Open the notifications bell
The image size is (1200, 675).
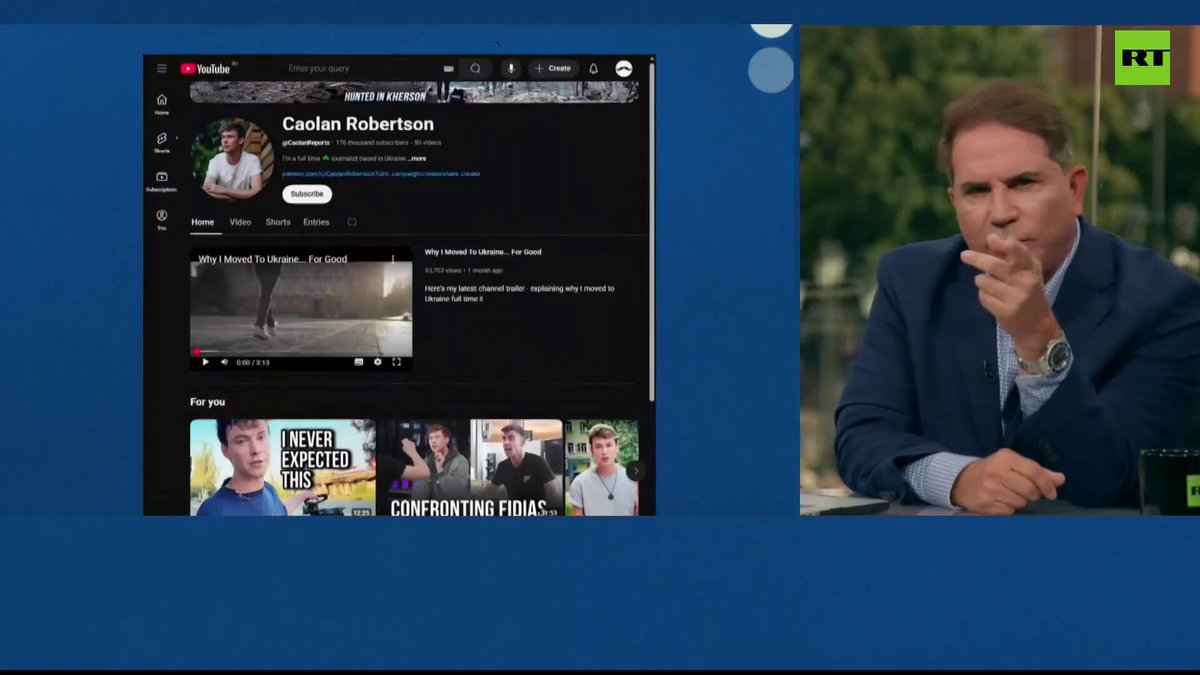click(x=593, y=68)
